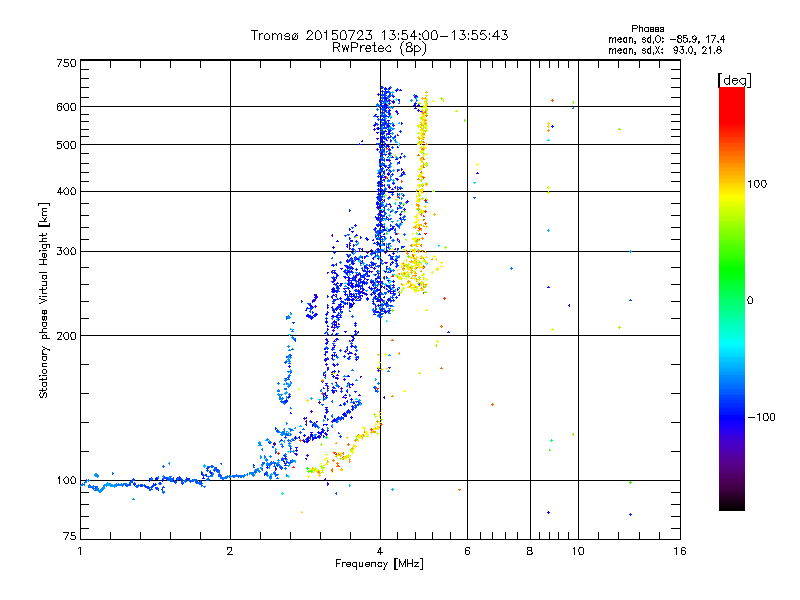Viewport: 800px width, 600px height.
Task: Click the x-axis label 'Frequency [MHz]'
Action: 379,564
